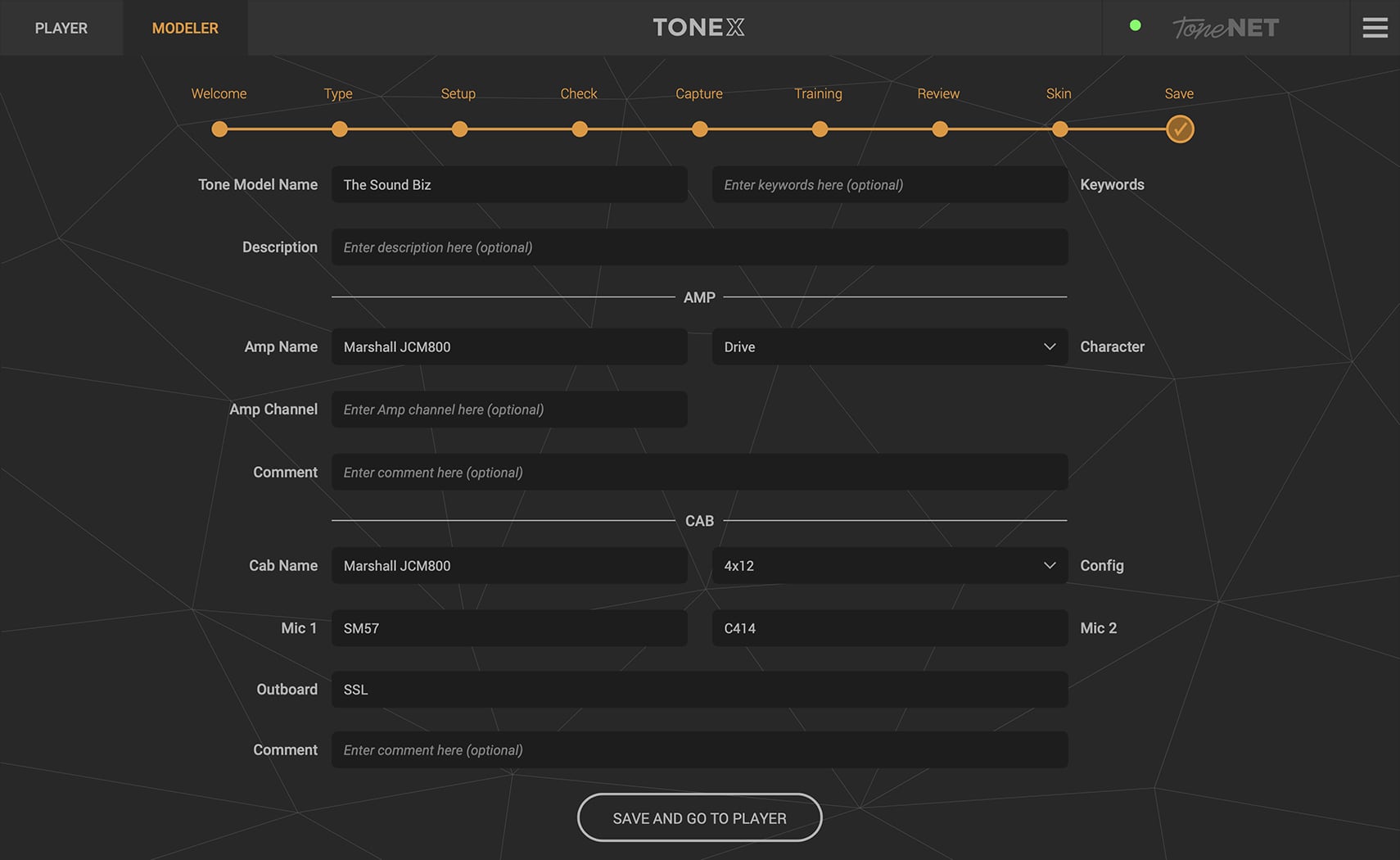
Task: Click the Setup step label
Action: point(458,93)
